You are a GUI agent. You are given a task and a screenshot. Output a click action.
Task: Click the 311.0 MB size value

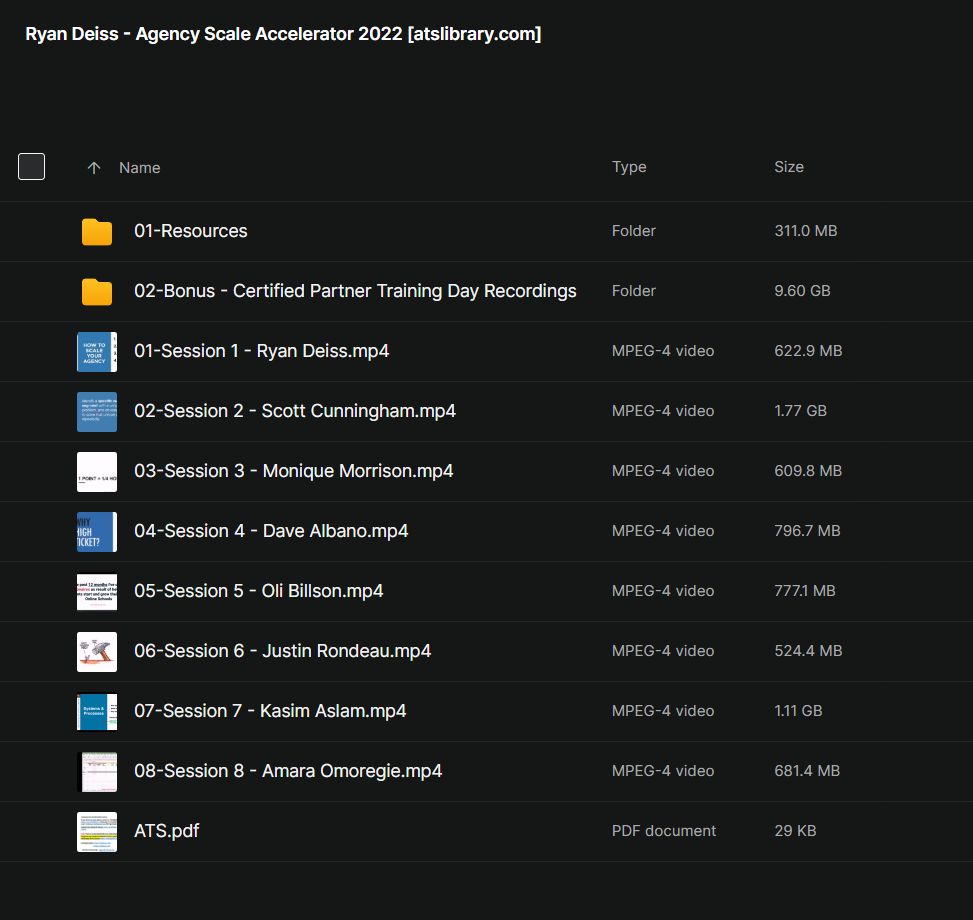click(805, 231)
